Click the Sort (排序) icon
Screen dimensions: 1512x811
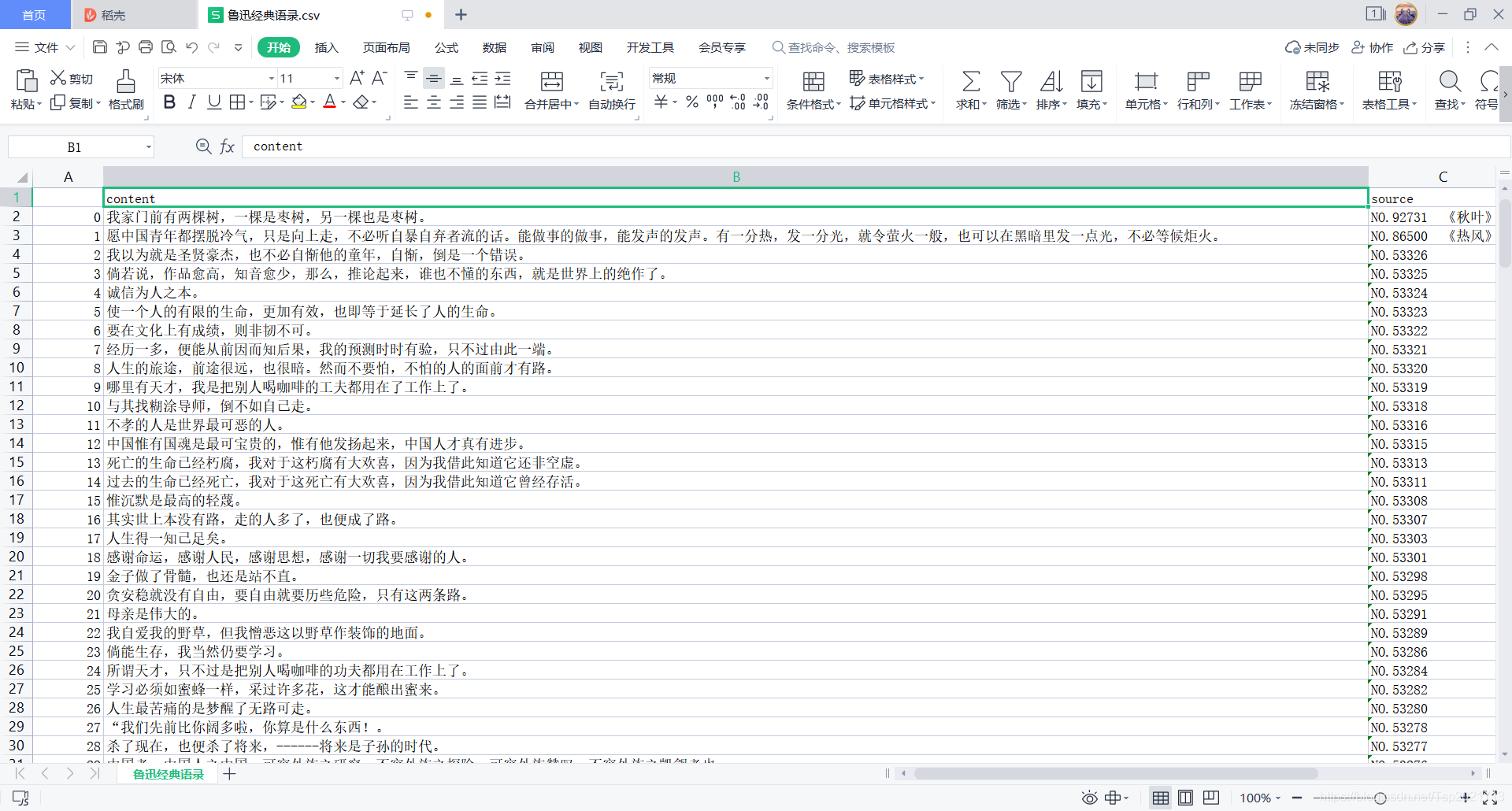[1051, 81]
